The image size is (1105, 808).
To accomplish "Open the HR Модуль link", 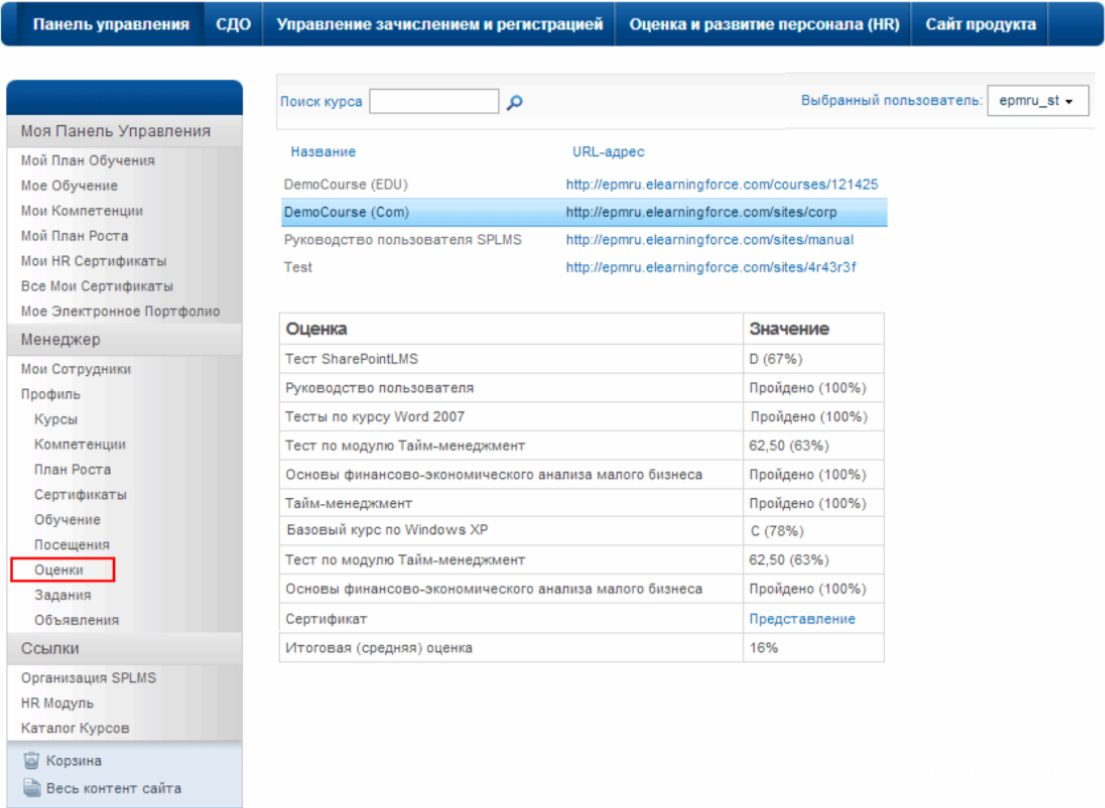I will [56, 703].
